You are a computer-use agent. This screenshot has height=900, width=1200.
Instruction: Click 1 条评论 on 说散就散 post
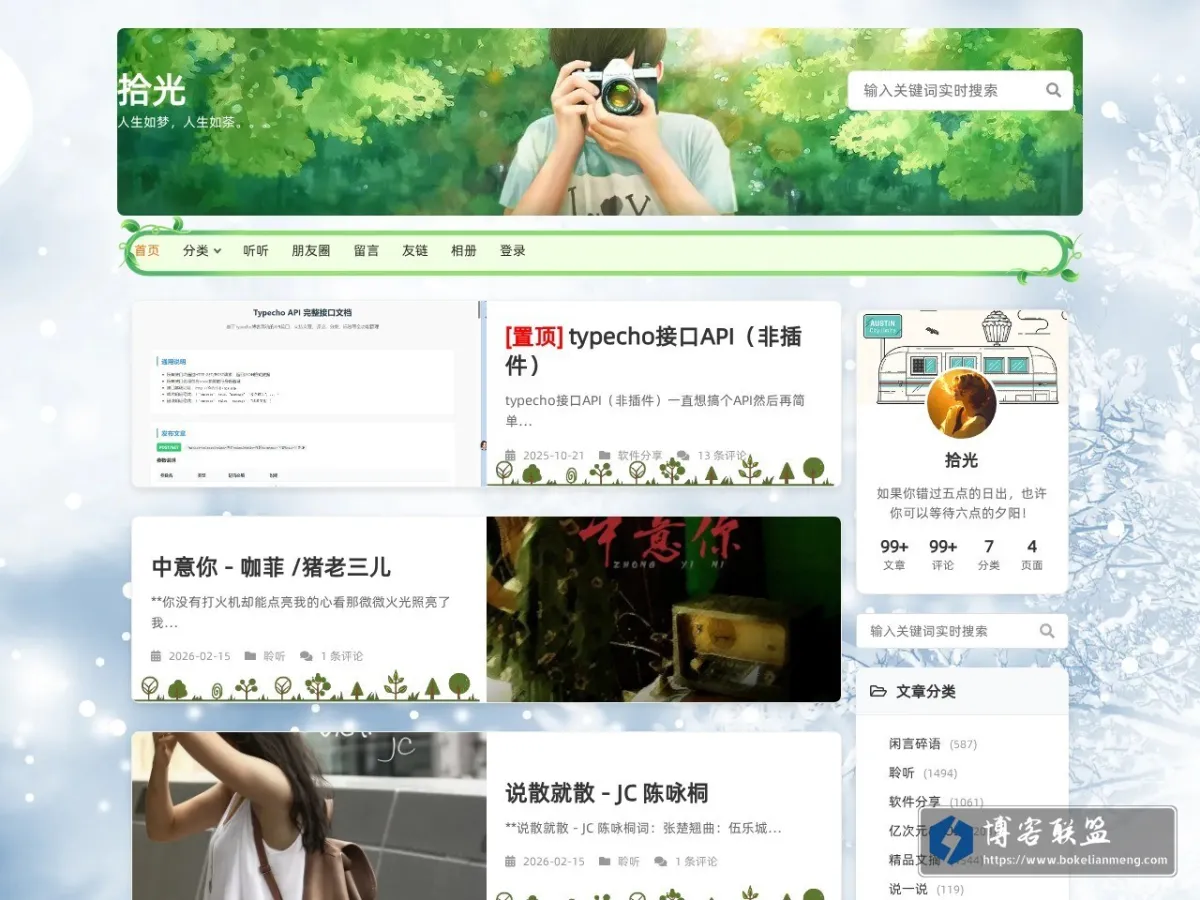(x=696, y=861)
